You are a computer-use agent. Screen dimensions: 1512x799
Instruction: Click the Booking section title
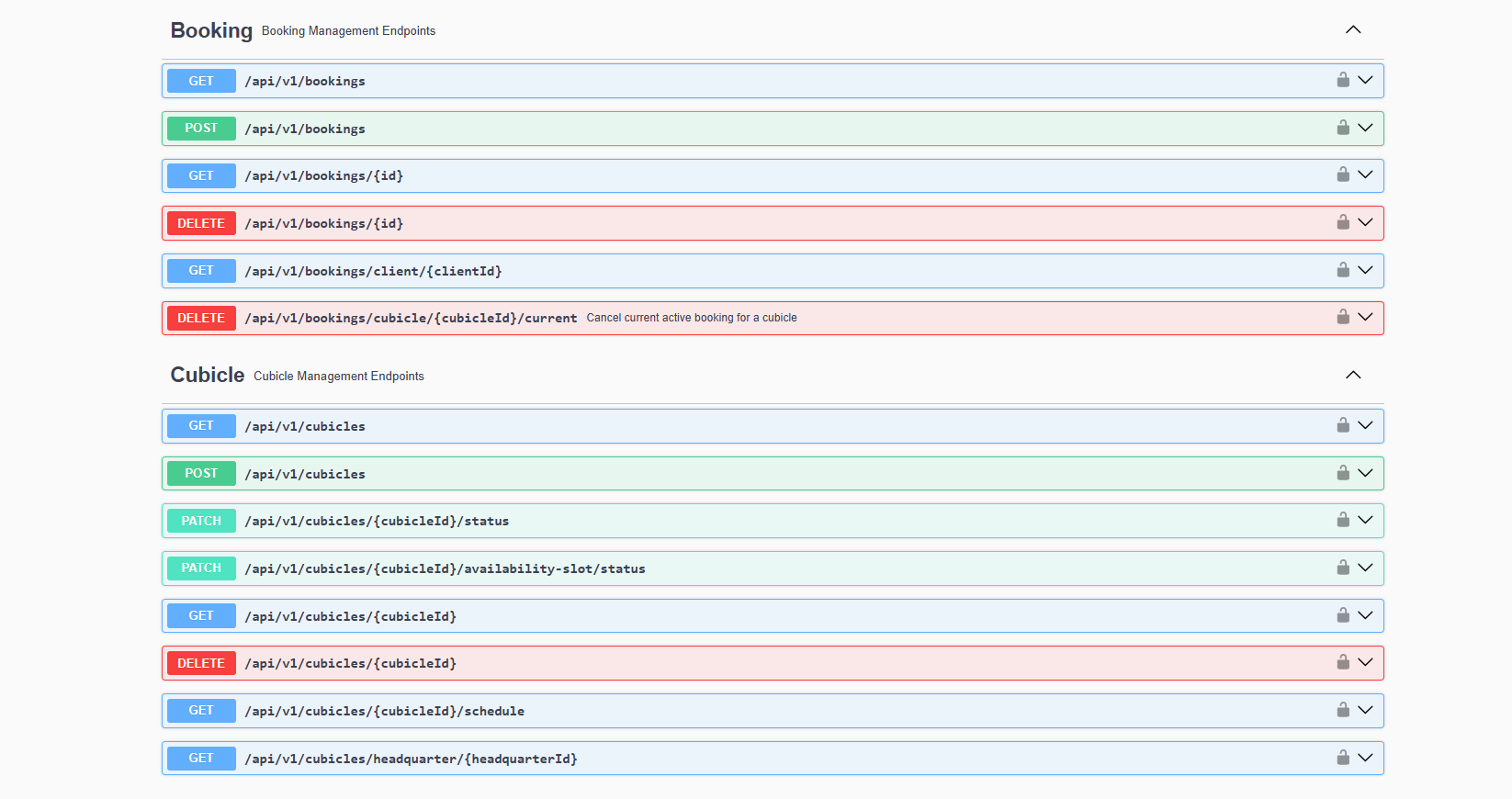coord(211,30)
